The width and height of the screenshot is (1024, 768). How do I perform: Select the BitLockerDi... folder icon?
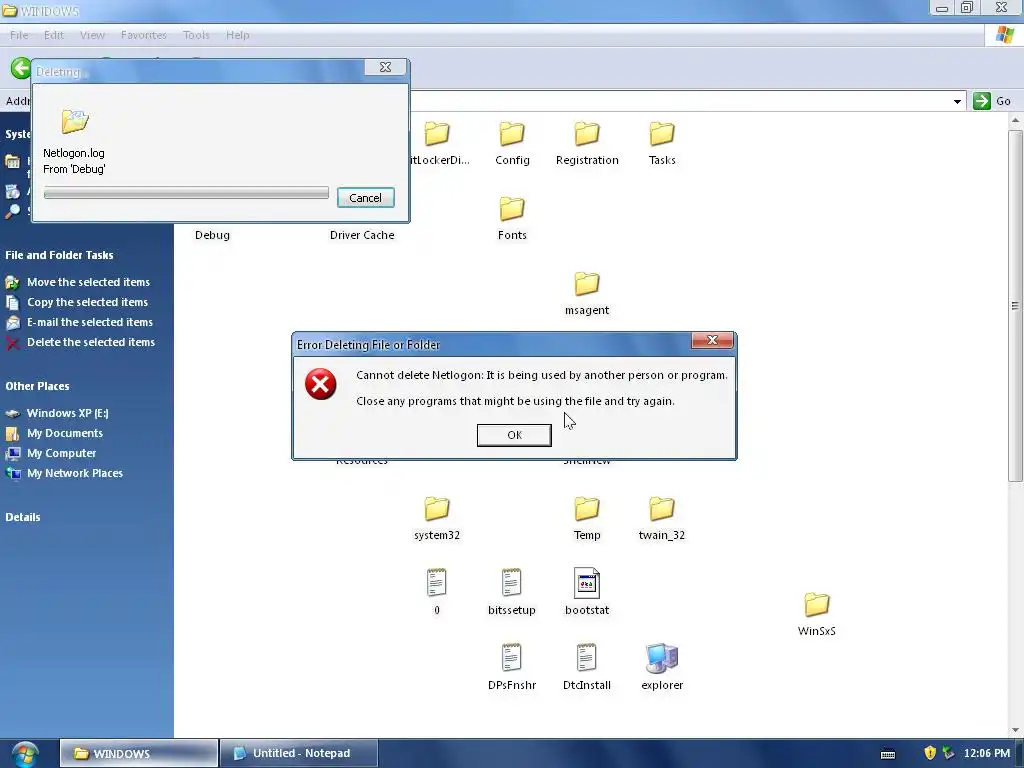(x=436, y=135)
